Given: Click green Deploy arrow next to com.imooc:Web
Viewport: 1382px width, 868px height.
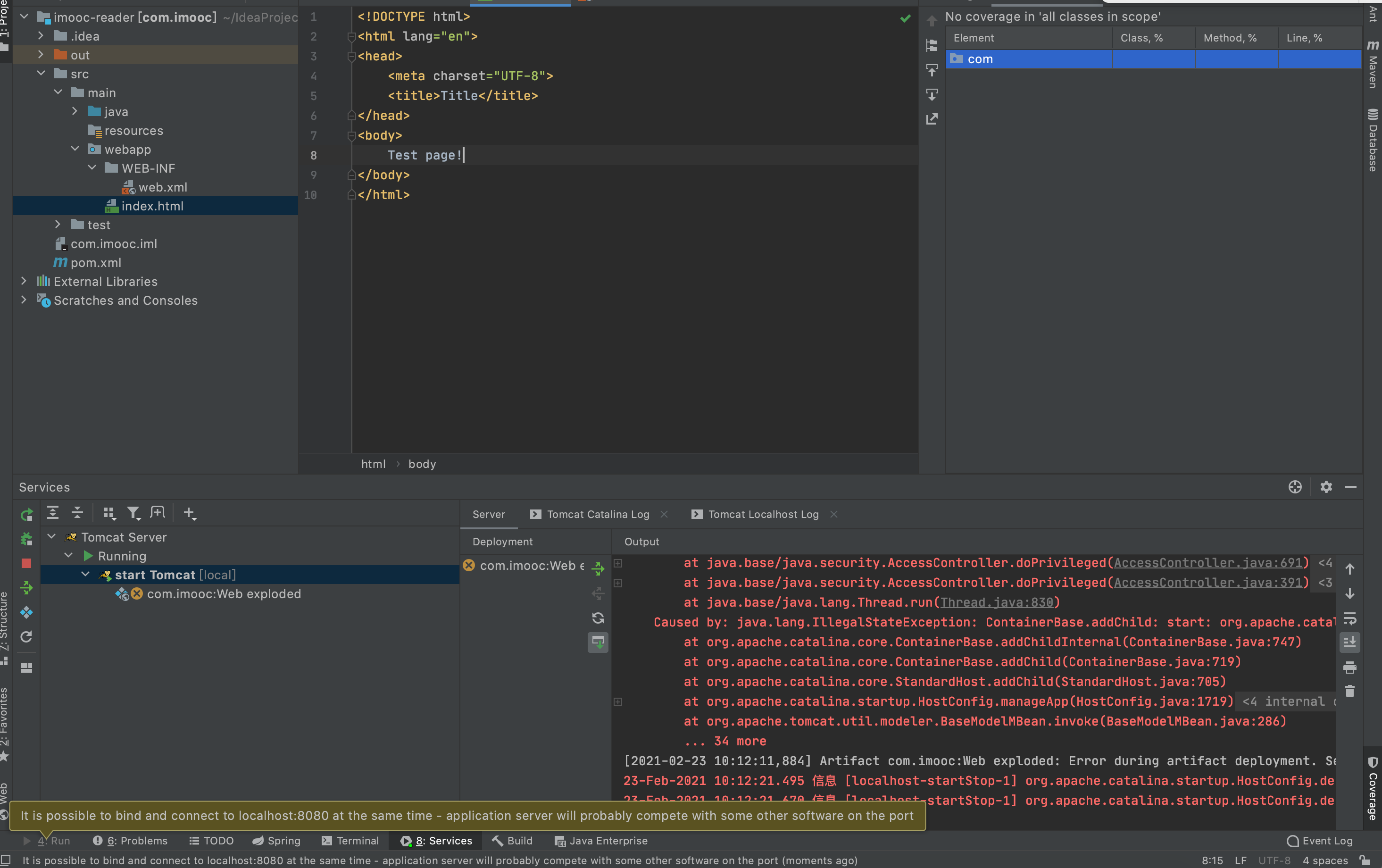Looking at the screenshot, I should 598,568.
